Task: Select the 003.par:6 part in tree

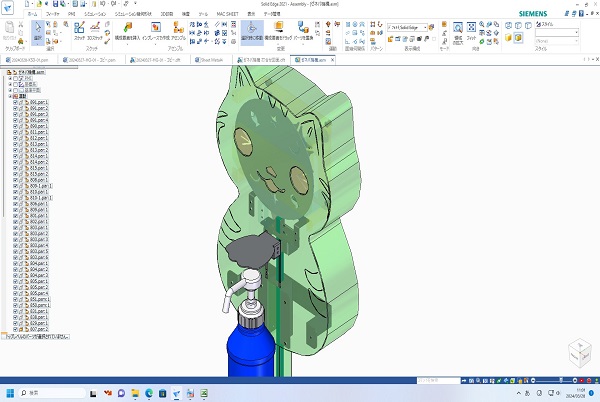Action: click(39, 257)
